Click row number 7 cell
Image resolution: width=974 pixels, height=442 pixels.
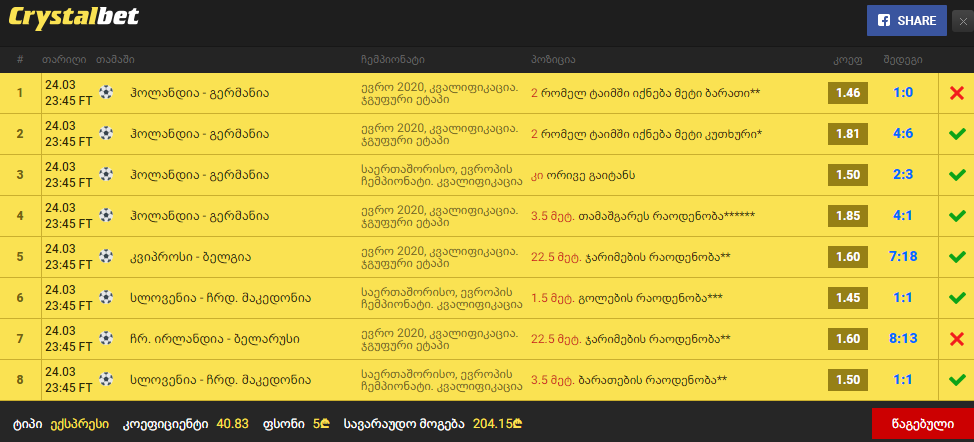(20, 339)
